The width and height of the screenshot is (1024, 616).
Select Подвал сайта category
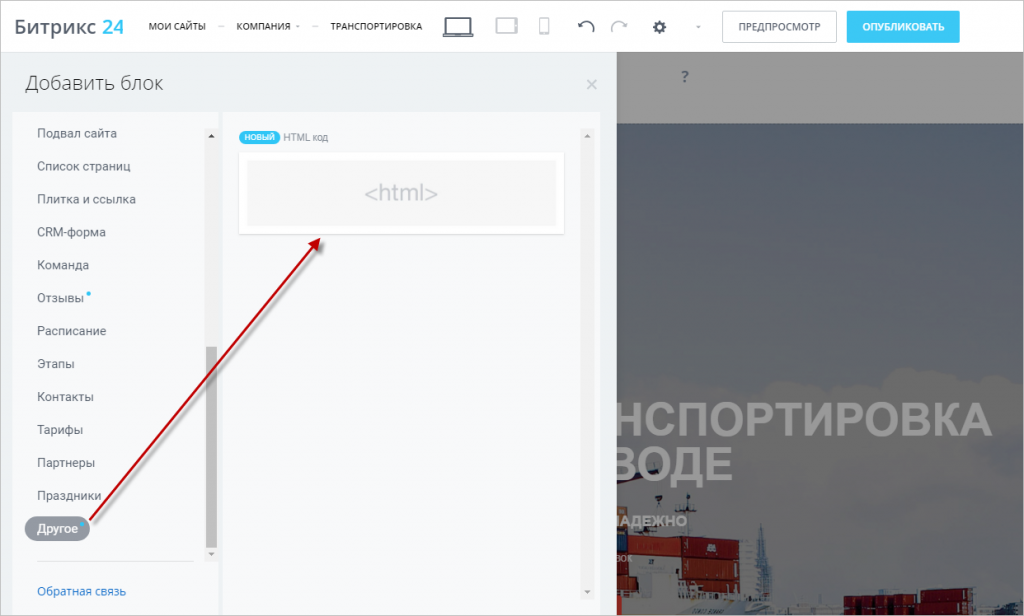tap(77, 133)
